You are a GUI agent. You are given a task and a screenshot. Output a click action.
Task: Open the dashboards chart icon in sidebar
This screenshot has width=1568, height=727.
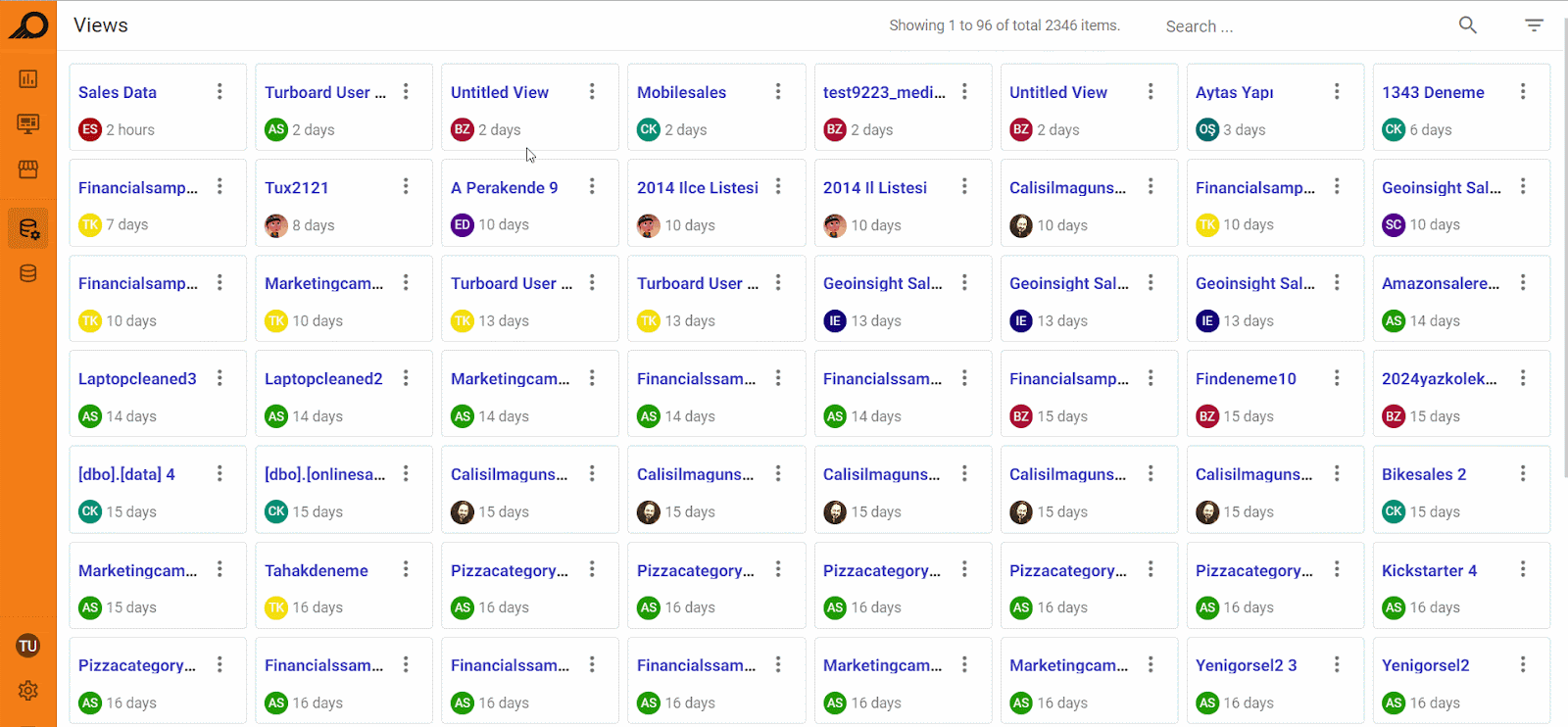pos(28,78)
